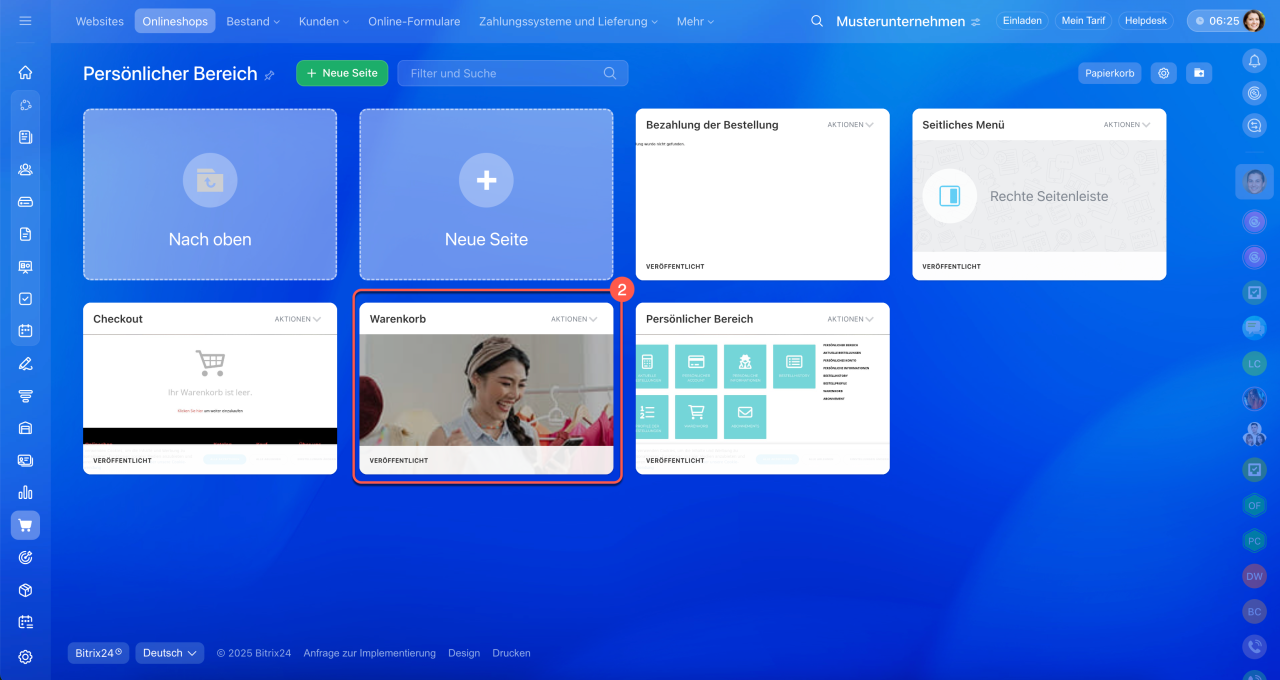Click the BC contact avatar in right panel

click(1254, 611)
